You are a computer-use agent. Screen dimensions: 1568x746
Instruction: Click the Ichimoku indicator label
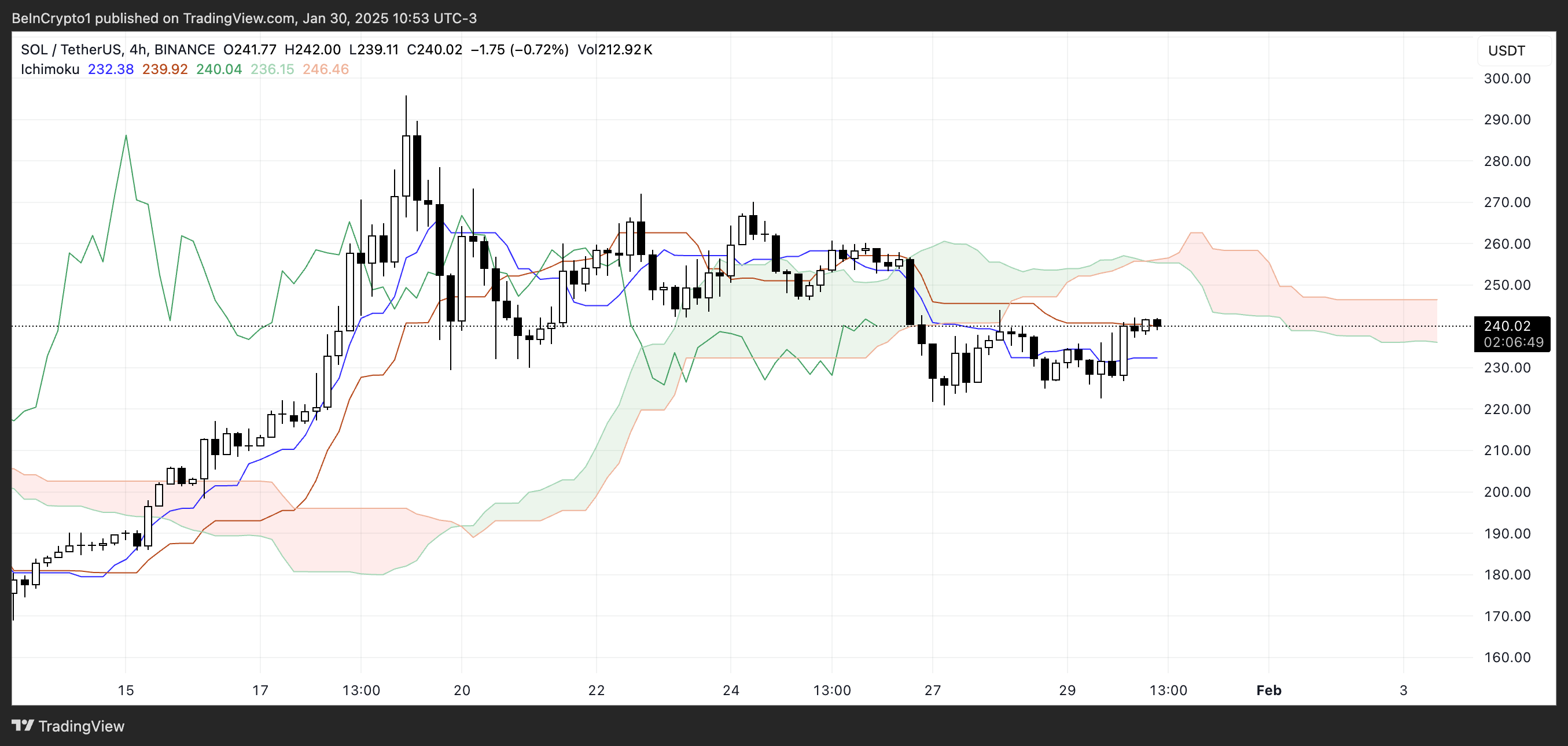pyautogui.click(x=50, y=69)
